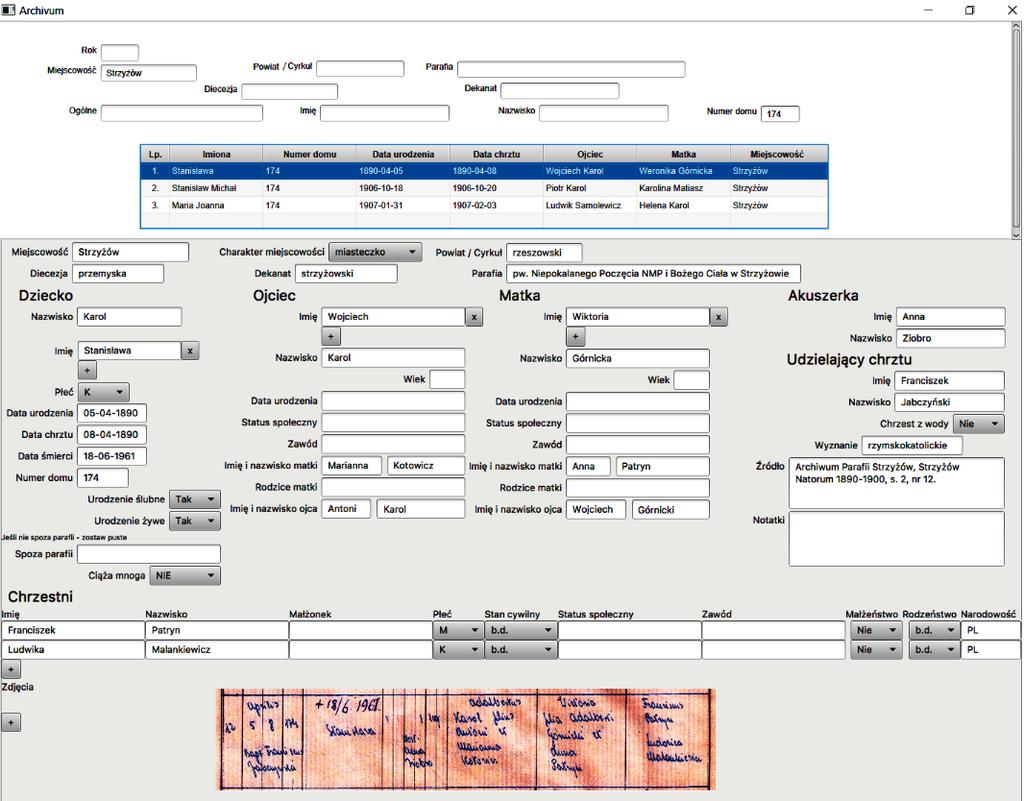Add another father name with the plus button
This screenshot has height=801, width=1024.
click(x=331, y=337)
